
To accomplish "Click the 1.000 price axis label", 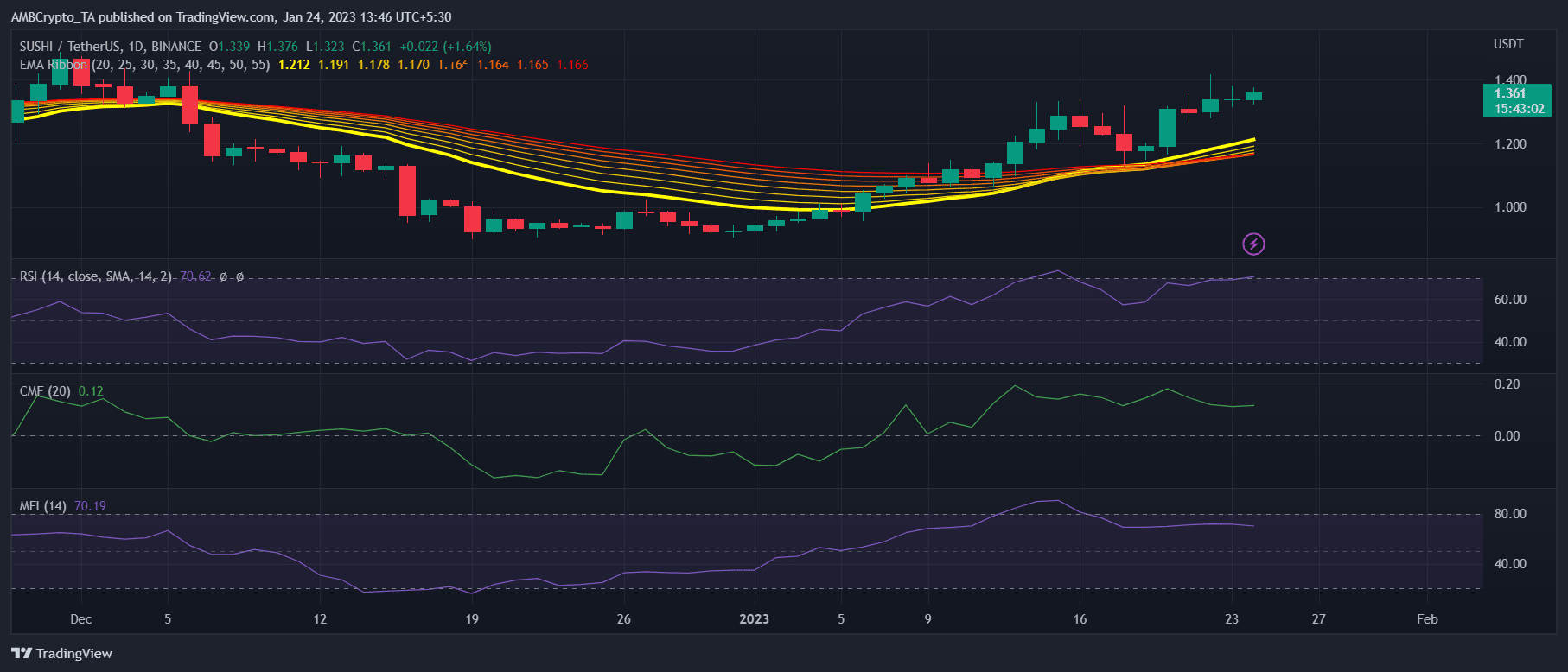I will (x=1511, y=207).
